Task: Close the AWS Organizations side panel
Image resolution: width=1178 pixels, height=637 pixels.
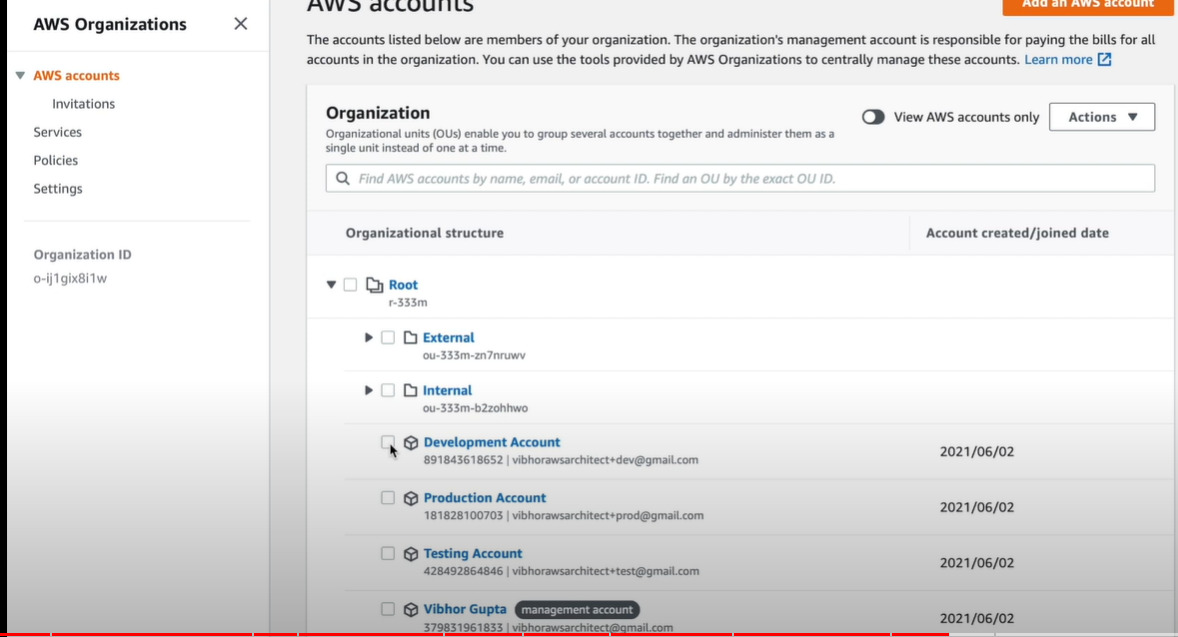Action: [x=240, y=24]
